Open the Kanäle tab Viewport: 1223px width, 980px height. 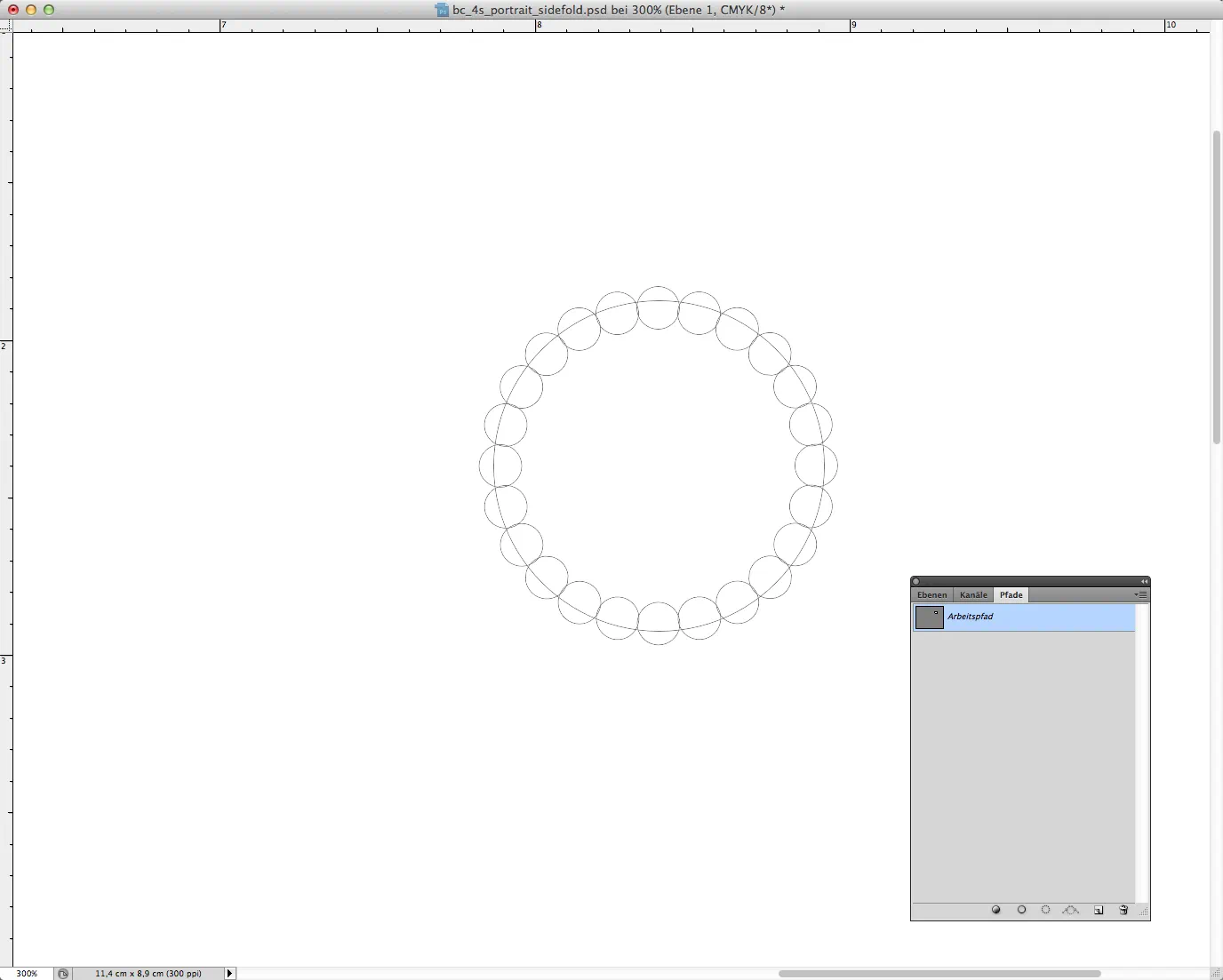pyautogui.click(x=973, y=595)
